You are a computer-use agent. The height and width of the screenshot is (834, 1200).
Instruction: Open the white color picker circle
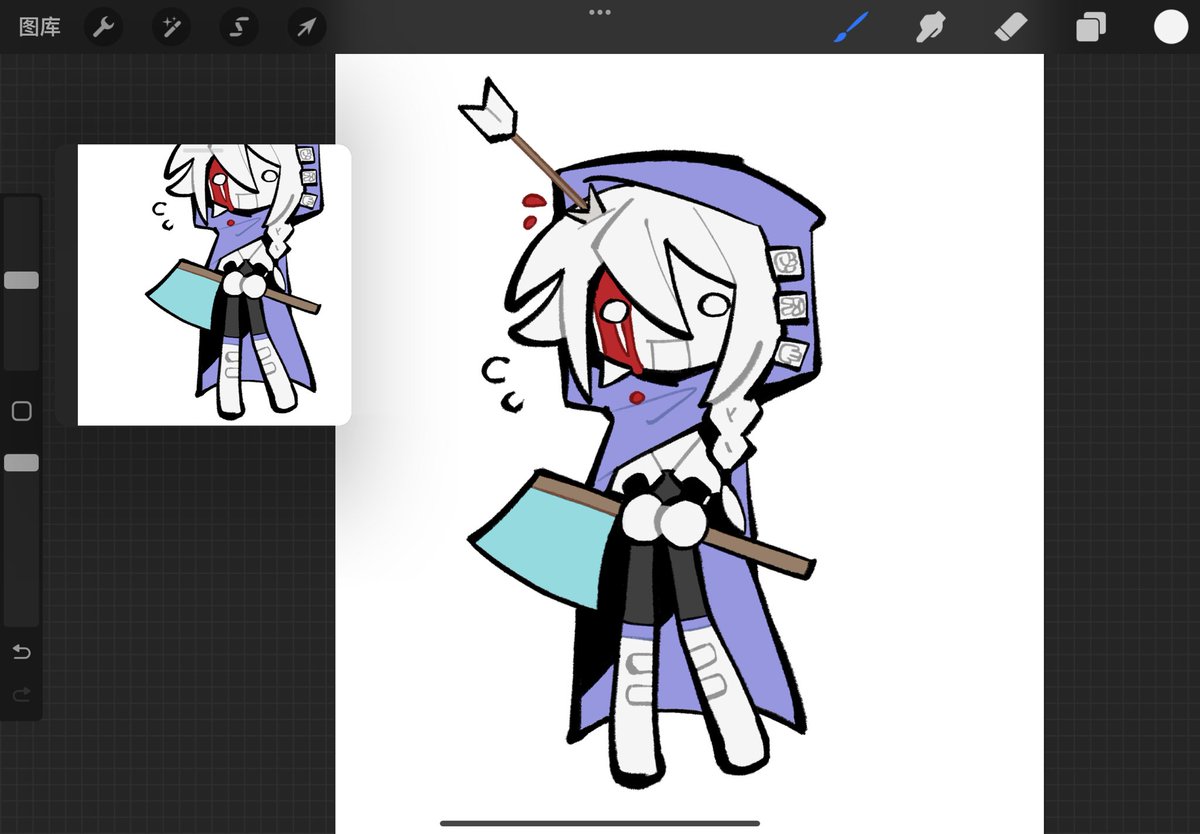click(1170, 27)
